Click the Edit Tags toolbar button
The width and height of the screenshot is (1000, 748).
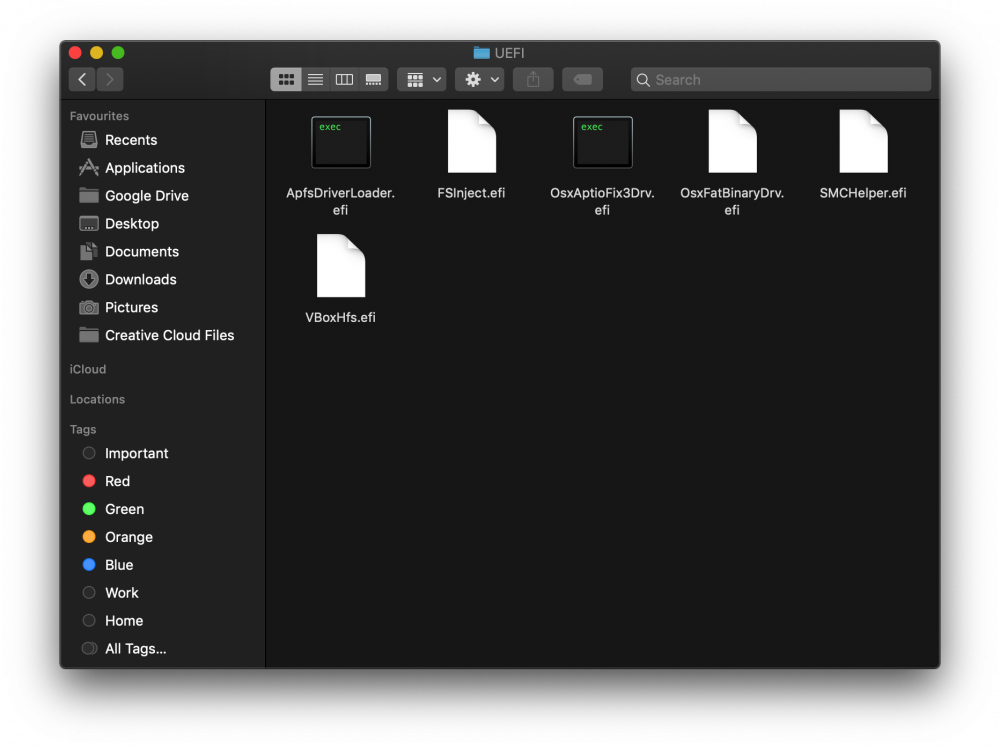coord(582,80)
